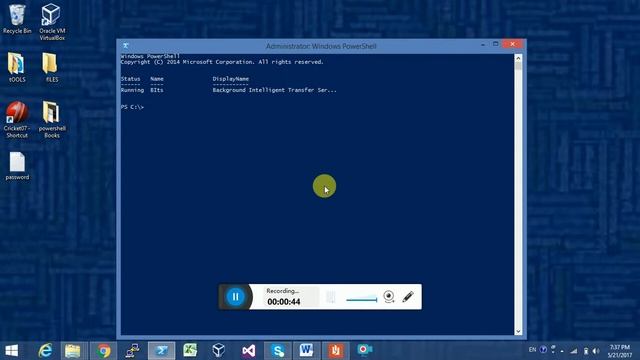640x360 pixels.
Task: Minimize the PowerShell window
Action: (x=483, y=44)
